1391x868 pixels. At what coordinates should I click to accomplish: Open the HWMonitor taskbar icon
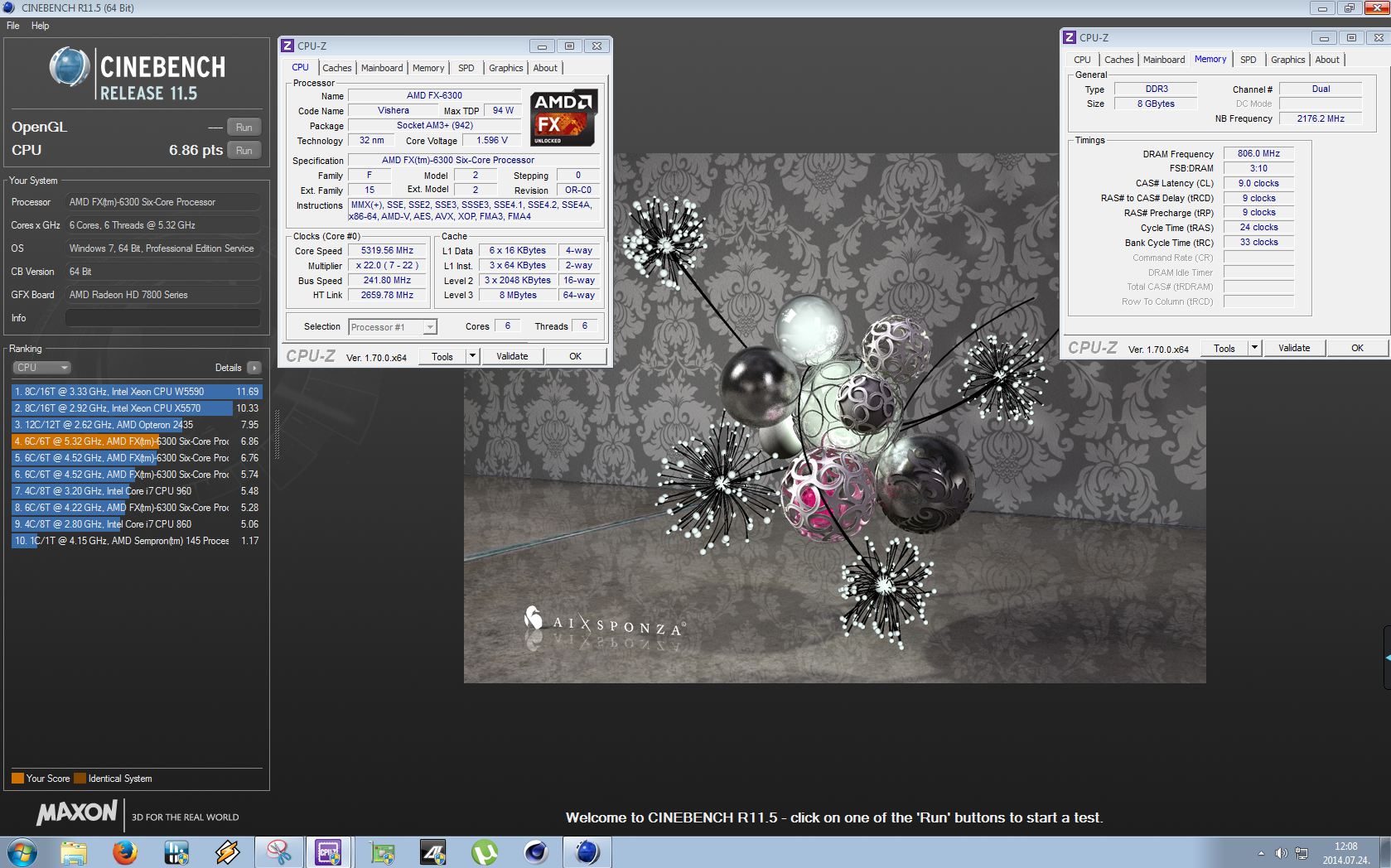click(x=176, y=852)
